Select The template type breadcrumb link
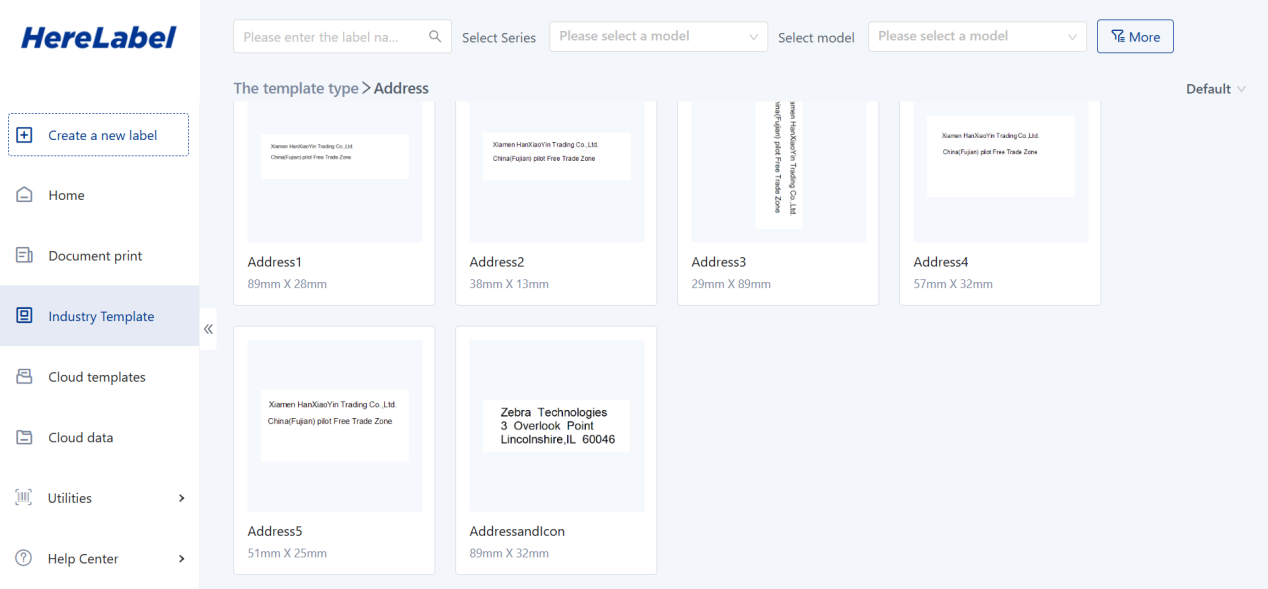This screenshot has height=589, width=1268. point(295,88)
